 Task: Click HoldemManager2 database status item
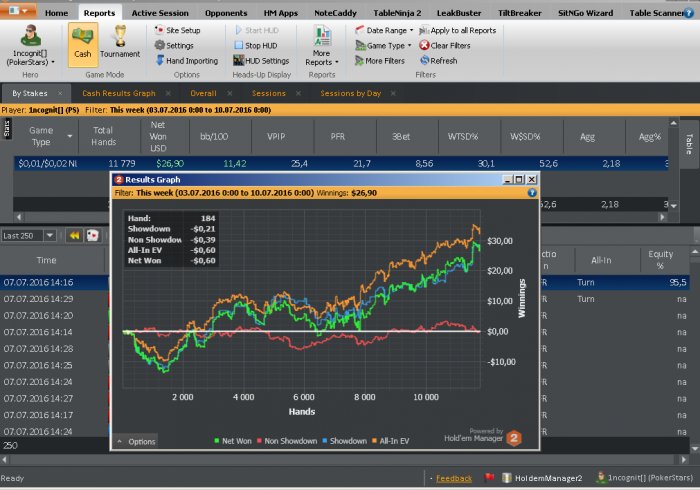(x=542, y=478)
